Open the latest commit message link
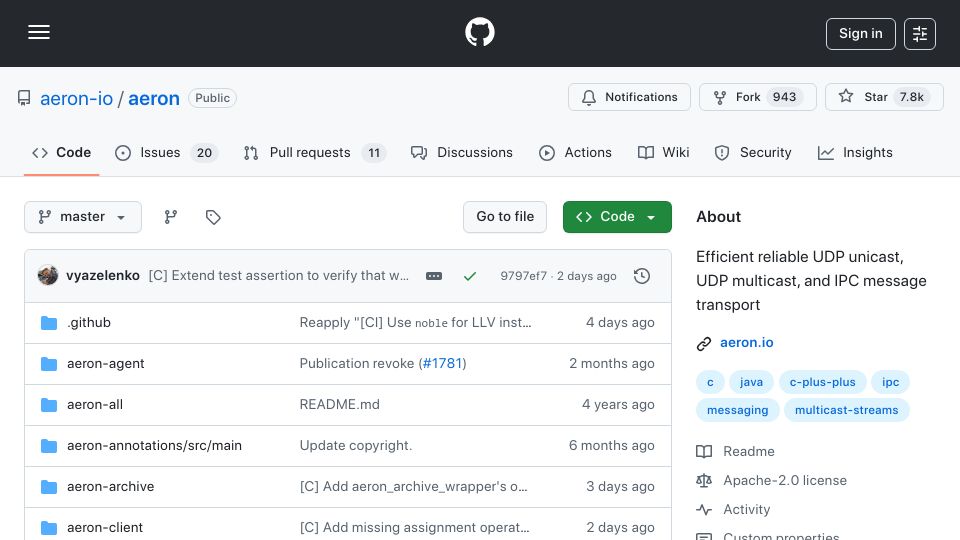Viewport: 960px width, 540px height. [279, 276]
